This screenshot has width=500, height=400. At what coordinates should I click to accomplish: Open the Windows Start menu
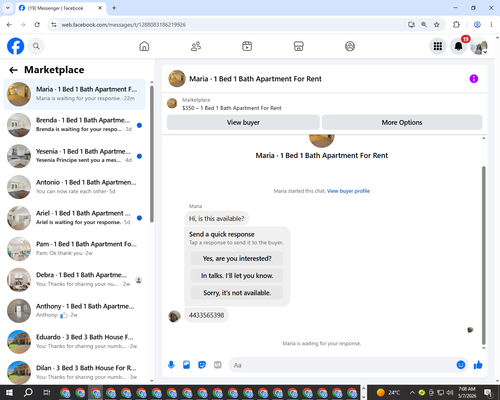point(9,392)
